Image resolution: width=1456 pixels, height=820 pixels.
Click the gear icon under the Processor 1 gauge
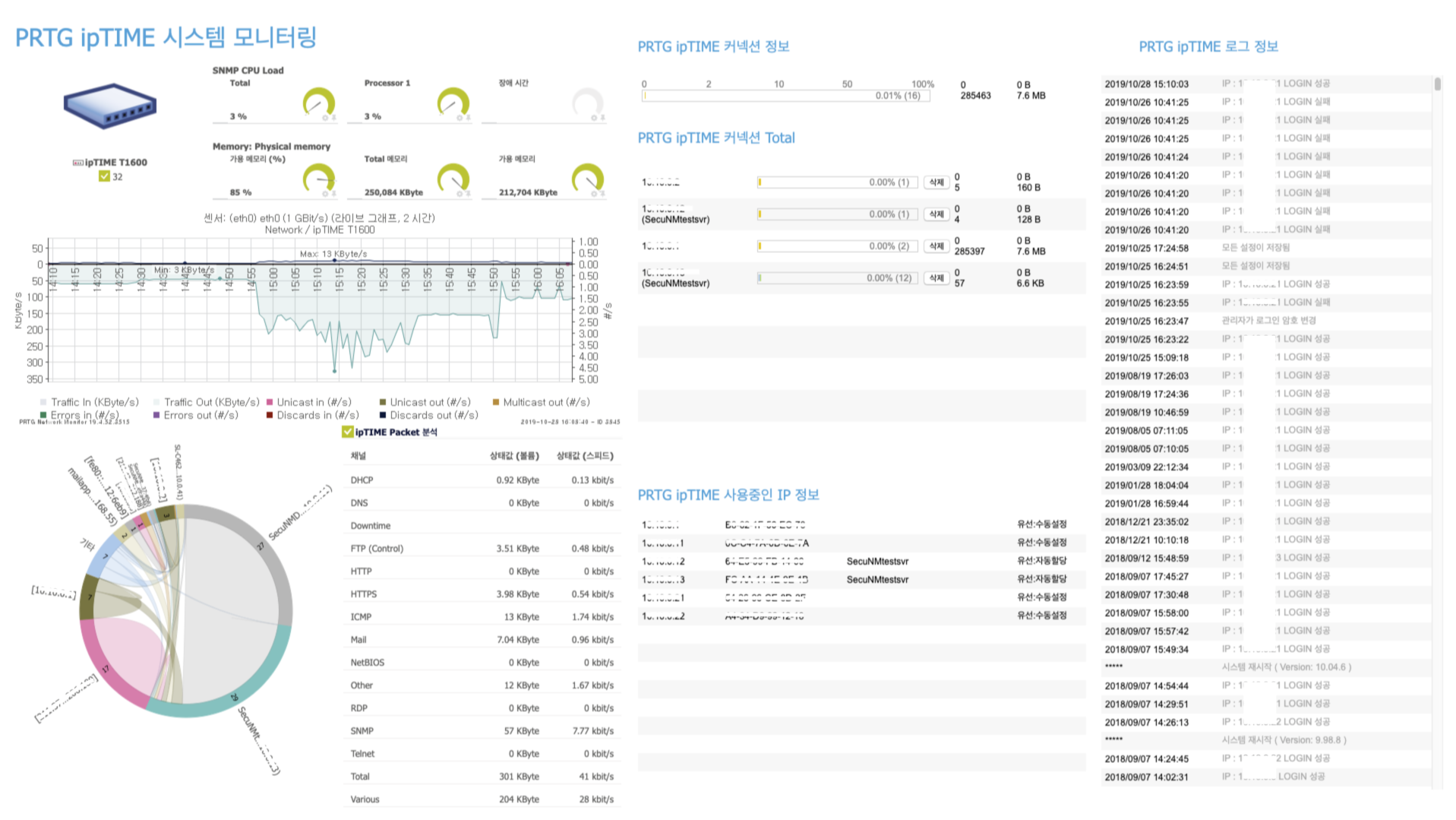click(460, 118)
